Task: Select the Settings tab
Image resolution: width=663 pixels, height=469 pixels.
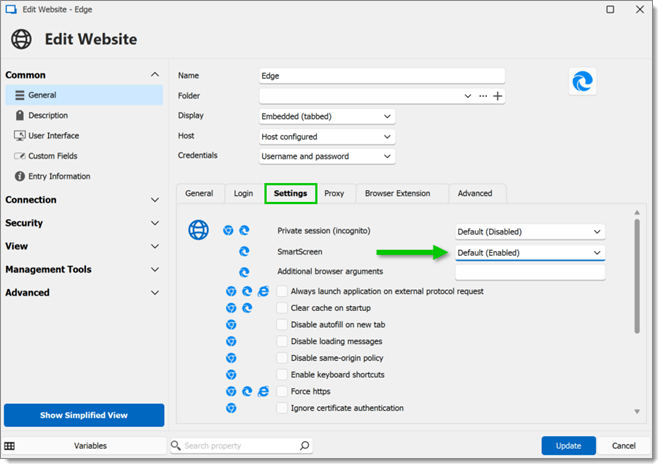Action: click(290, 193)
